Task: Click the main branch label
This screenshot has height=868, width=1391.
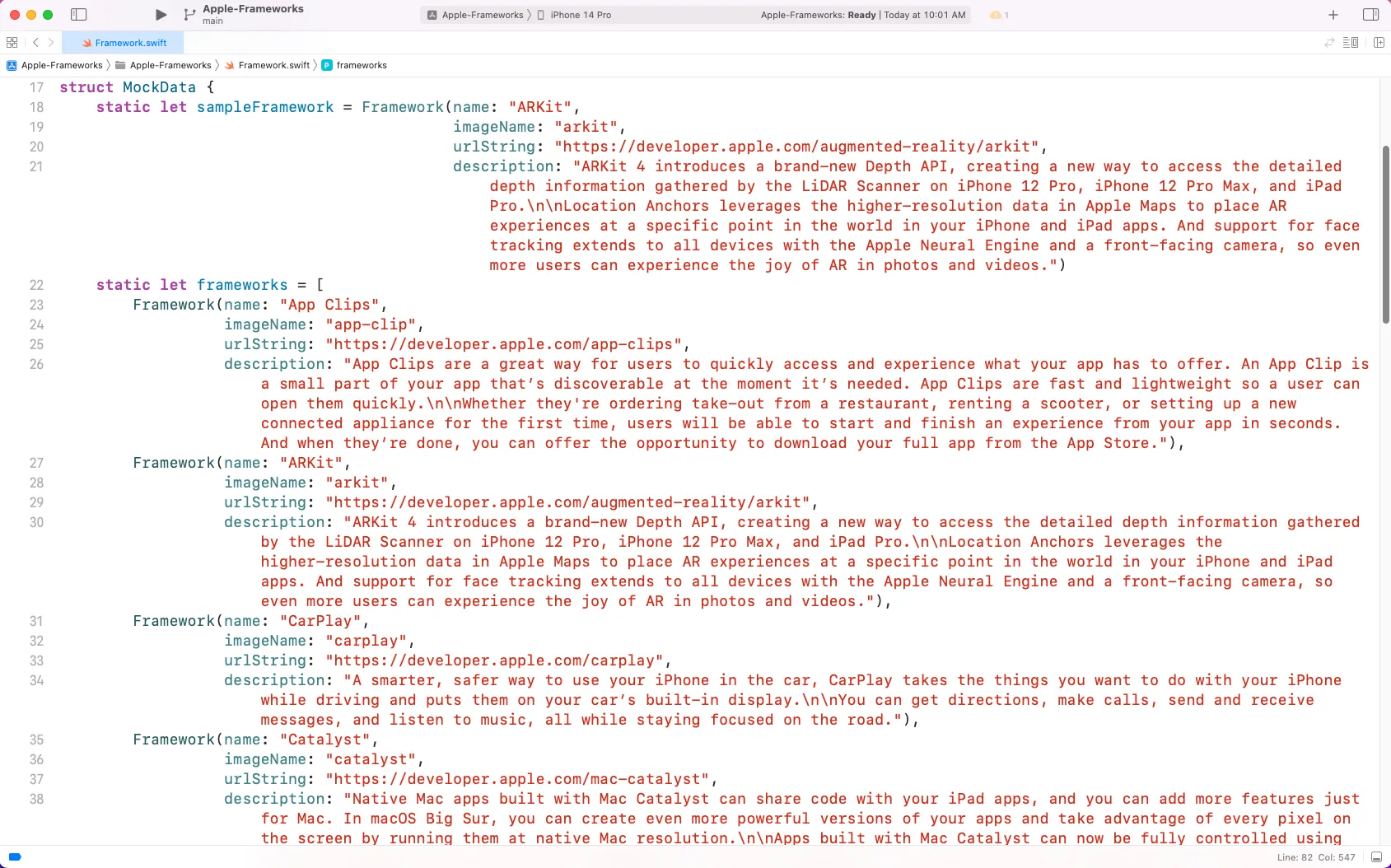Action: pyautogui.click(x=212, y=21)
